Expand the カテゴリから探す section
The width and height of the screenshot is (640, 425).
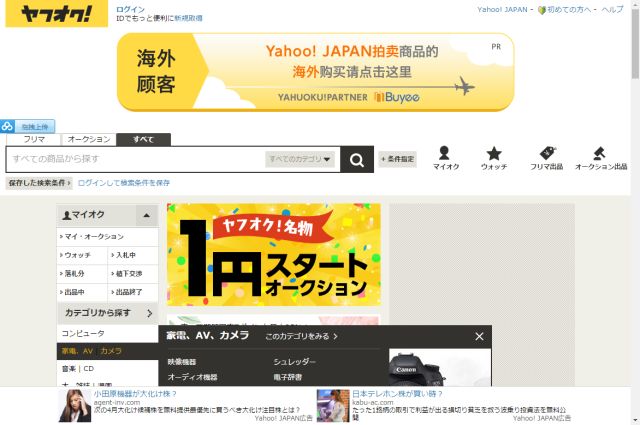[146, 313]
